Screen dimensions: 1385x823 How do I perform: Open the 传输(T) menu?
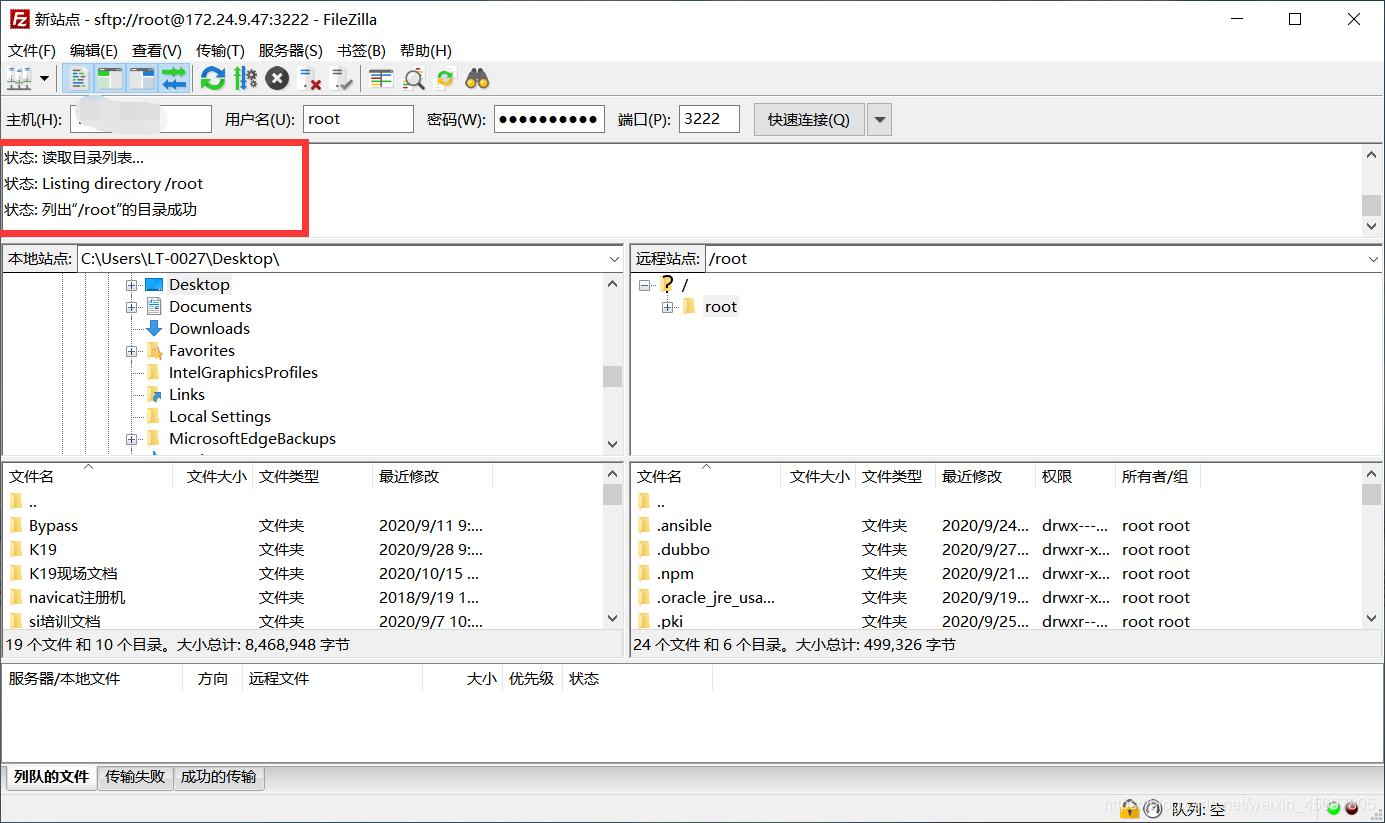tap(220, 50)
